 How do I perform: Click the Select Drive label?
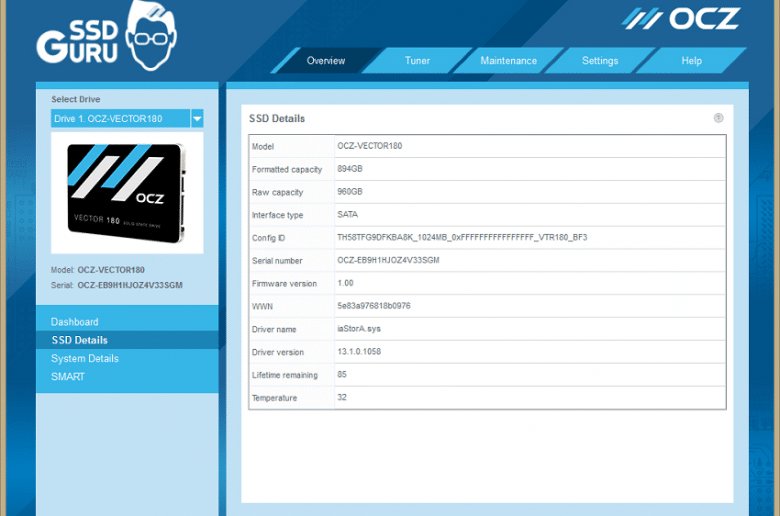click(76, 99)
